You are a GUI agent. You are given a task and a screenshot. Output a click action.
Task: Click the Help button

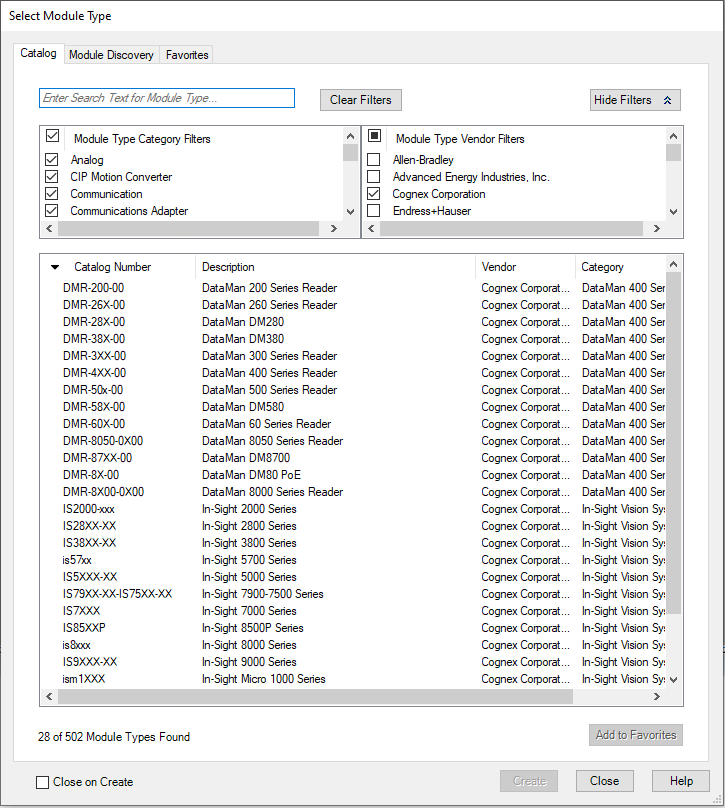click(680, 781)
